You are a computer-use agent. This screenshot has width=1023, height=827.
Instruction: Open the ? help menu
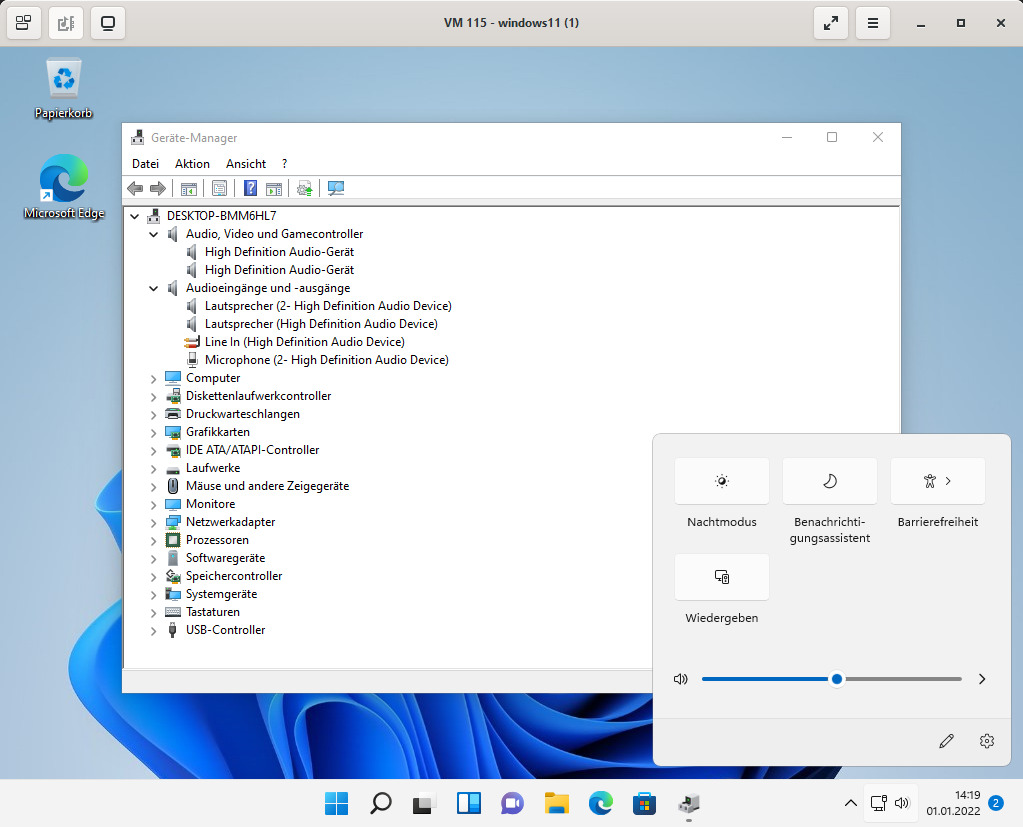(284, 164)
